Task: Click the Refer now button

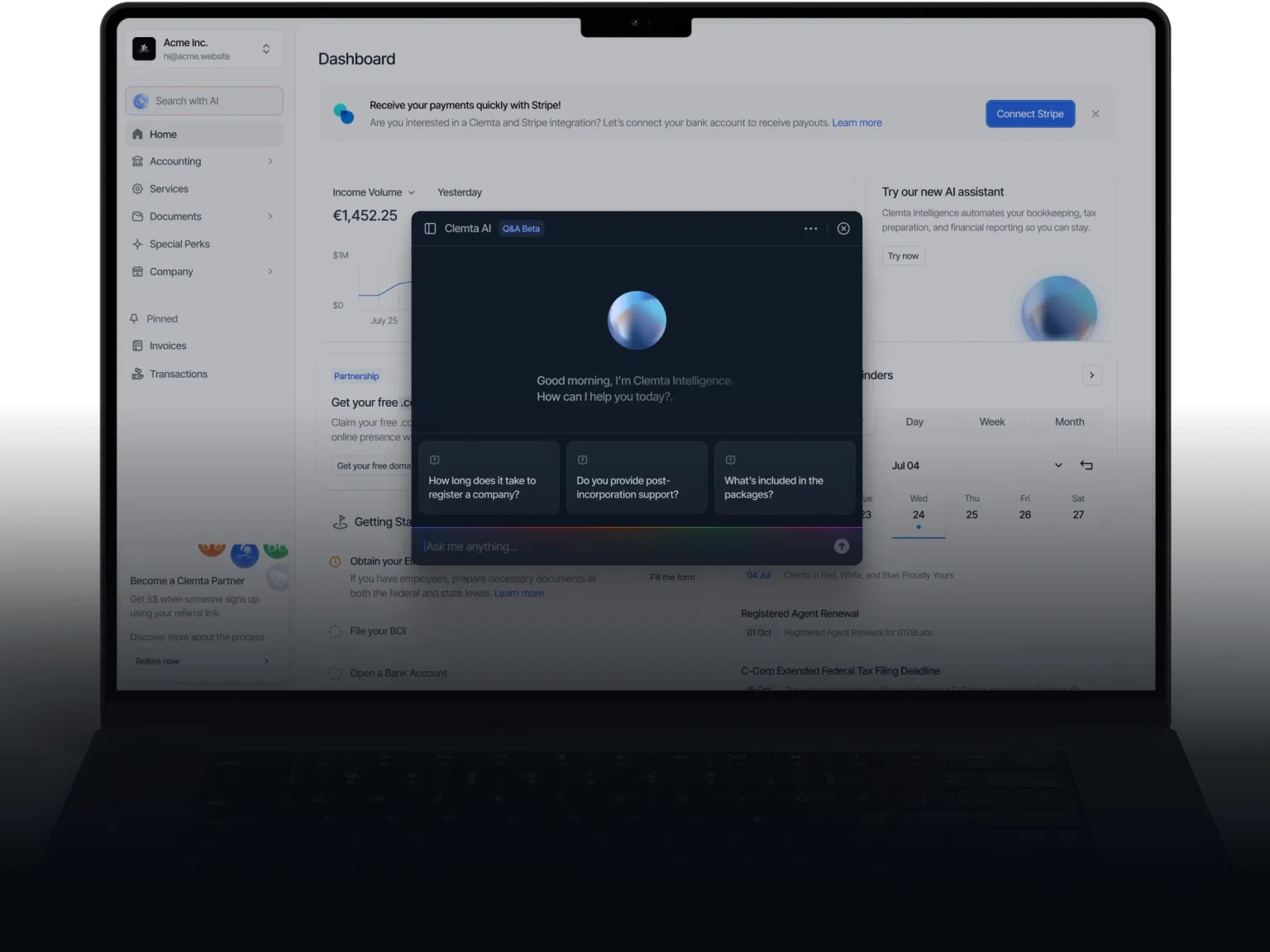Action: click(x=202, y=661)
